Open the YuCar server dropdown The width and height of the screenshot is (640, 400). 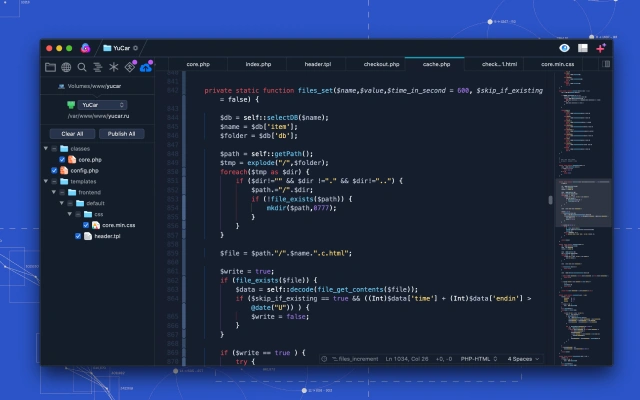pyautogui.click(x=102, y=105)
